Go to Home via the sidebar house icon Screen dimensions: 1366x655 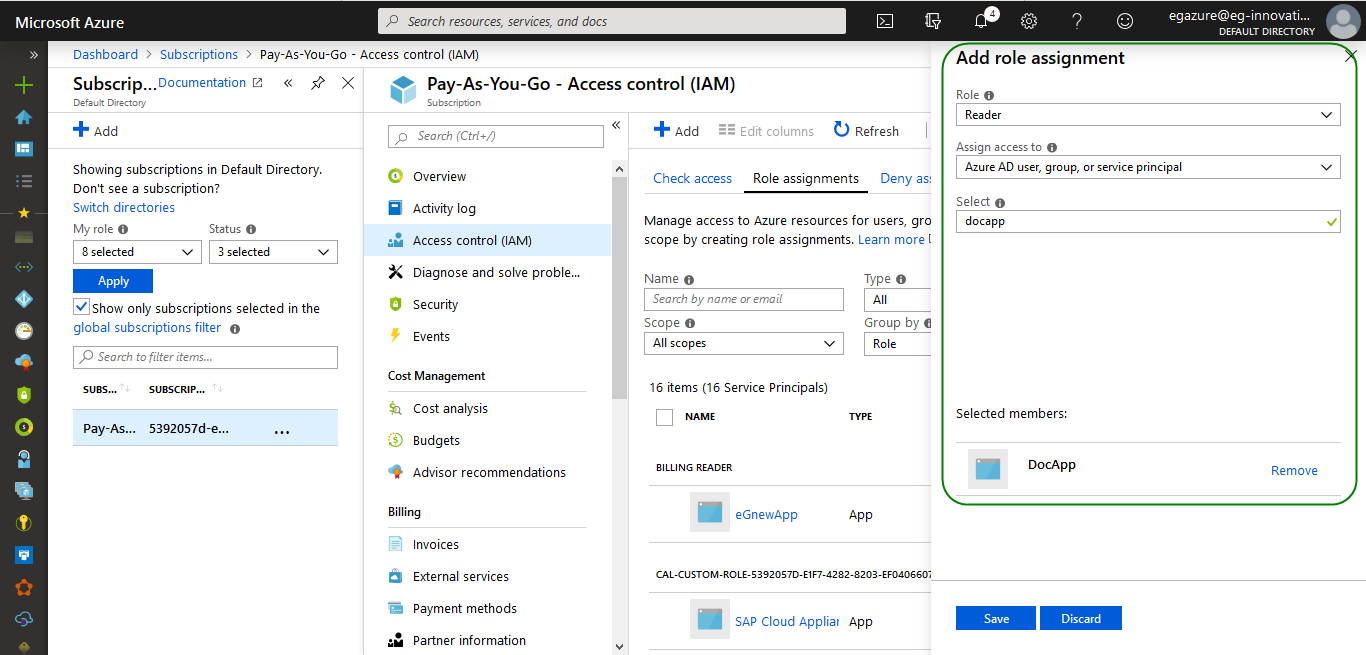pyautogui.click(x=24, y=117)
